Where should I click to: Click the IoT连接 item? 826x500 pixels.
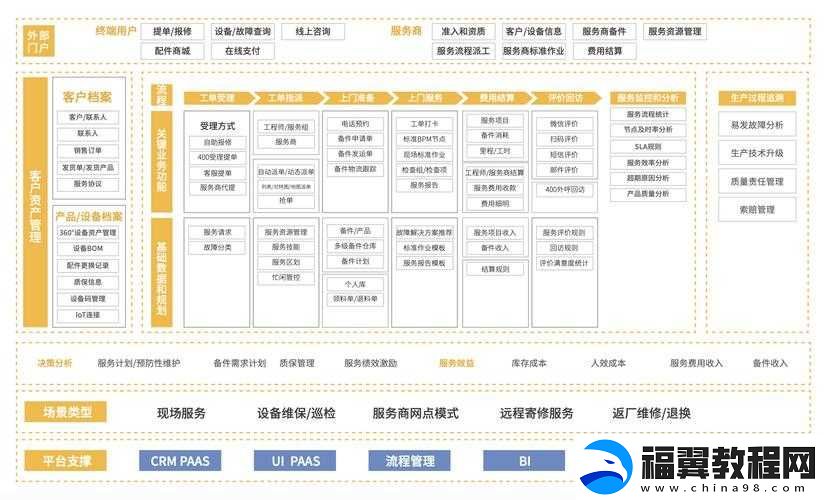coord(87,315)
